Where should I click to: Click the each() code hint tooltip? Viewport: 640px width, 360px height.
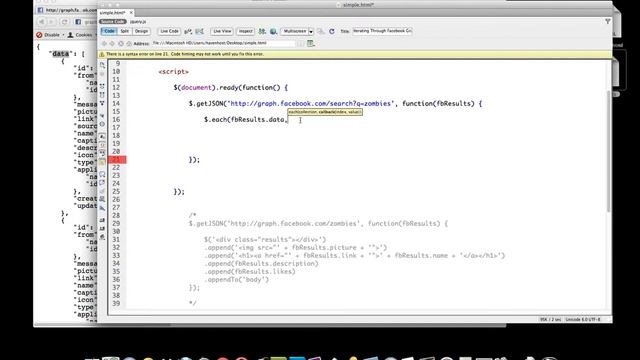(325, 111)
